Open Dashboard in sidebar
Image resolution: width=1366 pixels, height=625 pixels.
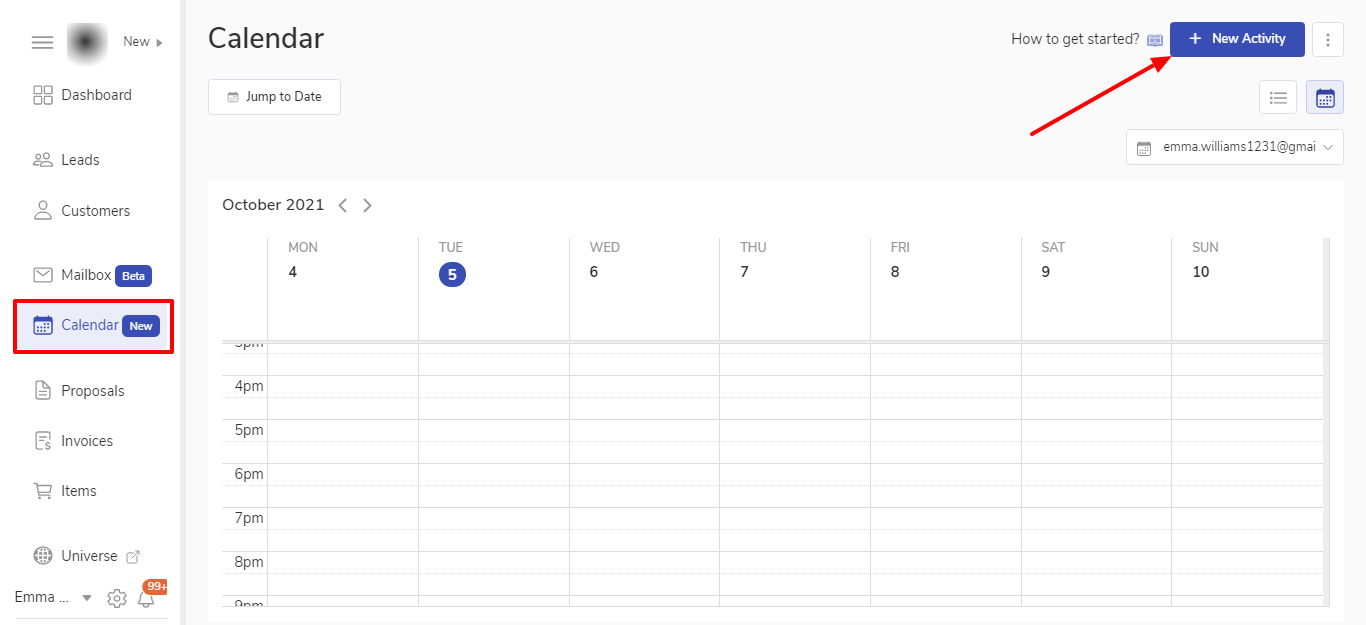[x=96, y=95]
